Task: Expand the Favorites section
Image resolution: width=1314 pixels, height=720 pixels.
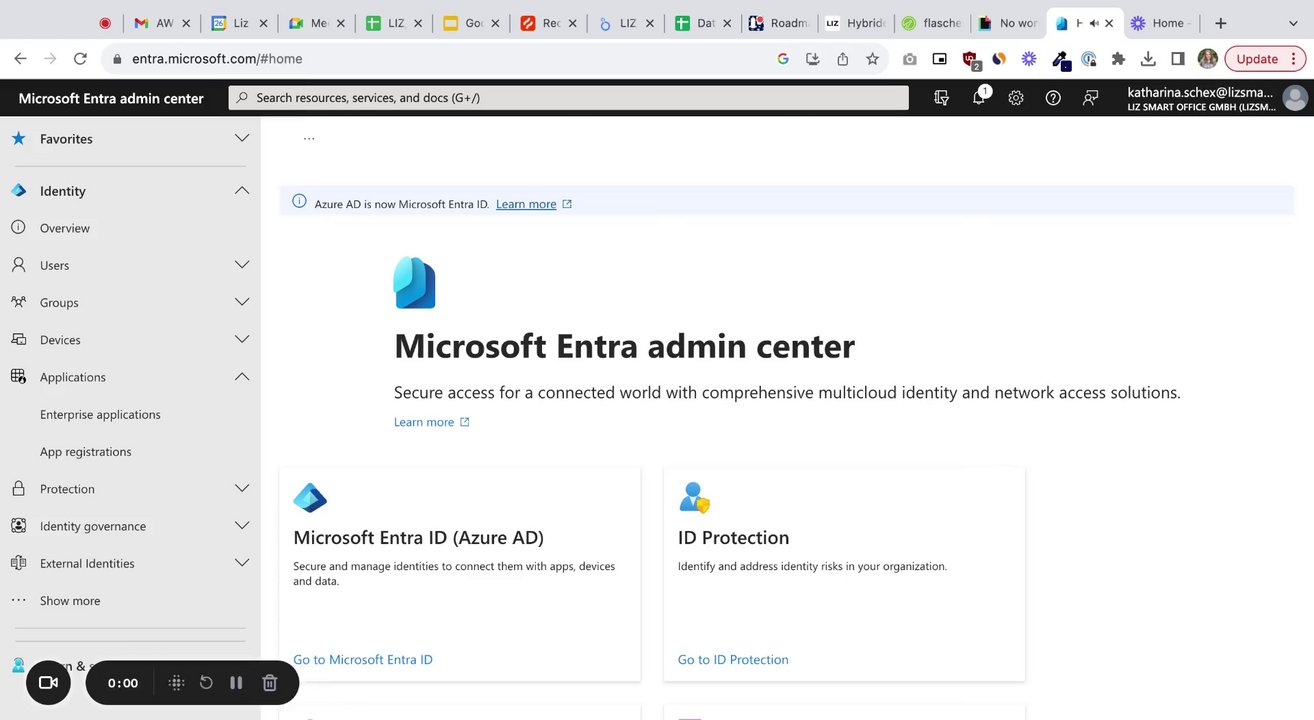Action: [242, 138]
